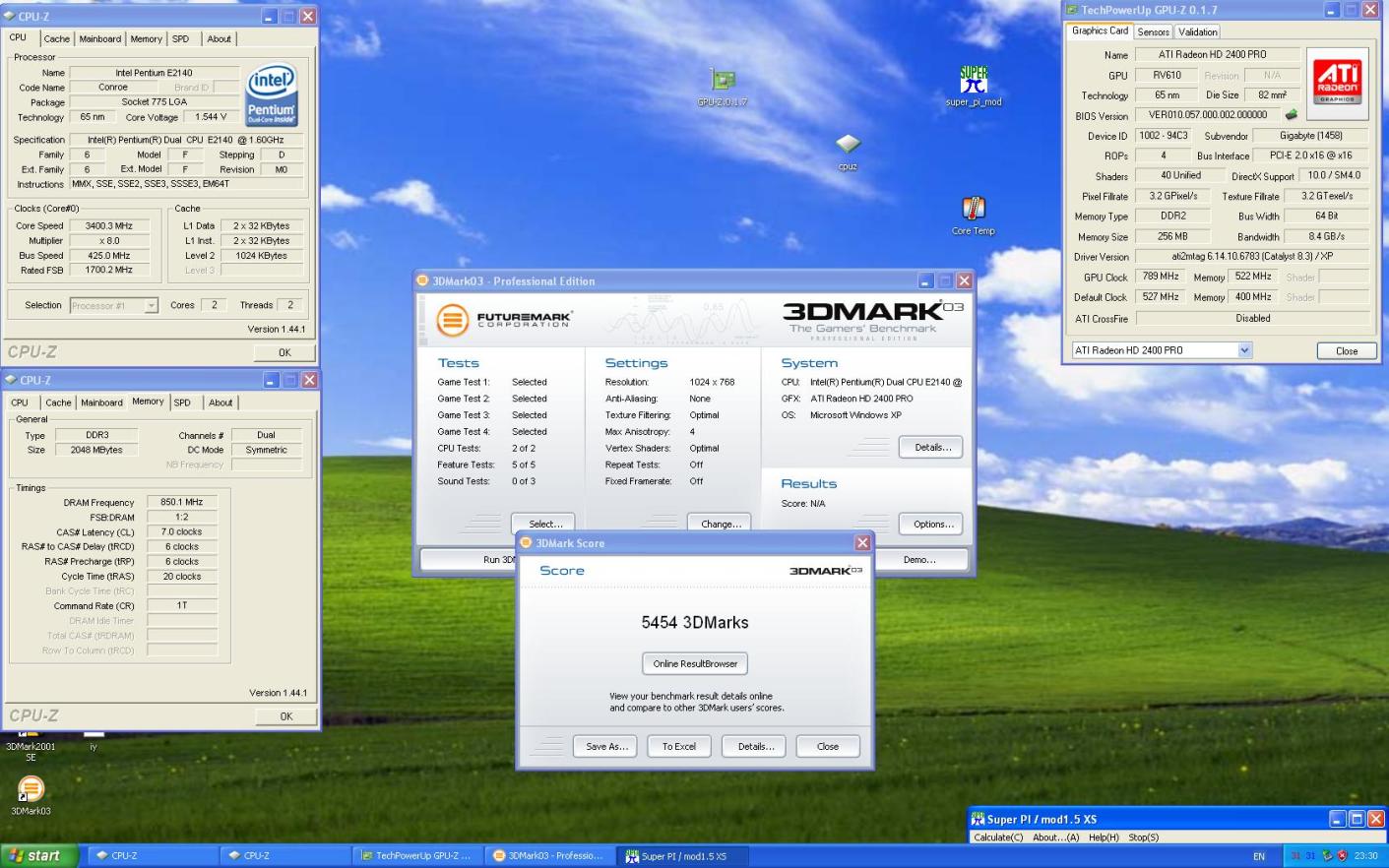
Task: Click Select tests button in 3DMark03
Action: click(543, 524)
